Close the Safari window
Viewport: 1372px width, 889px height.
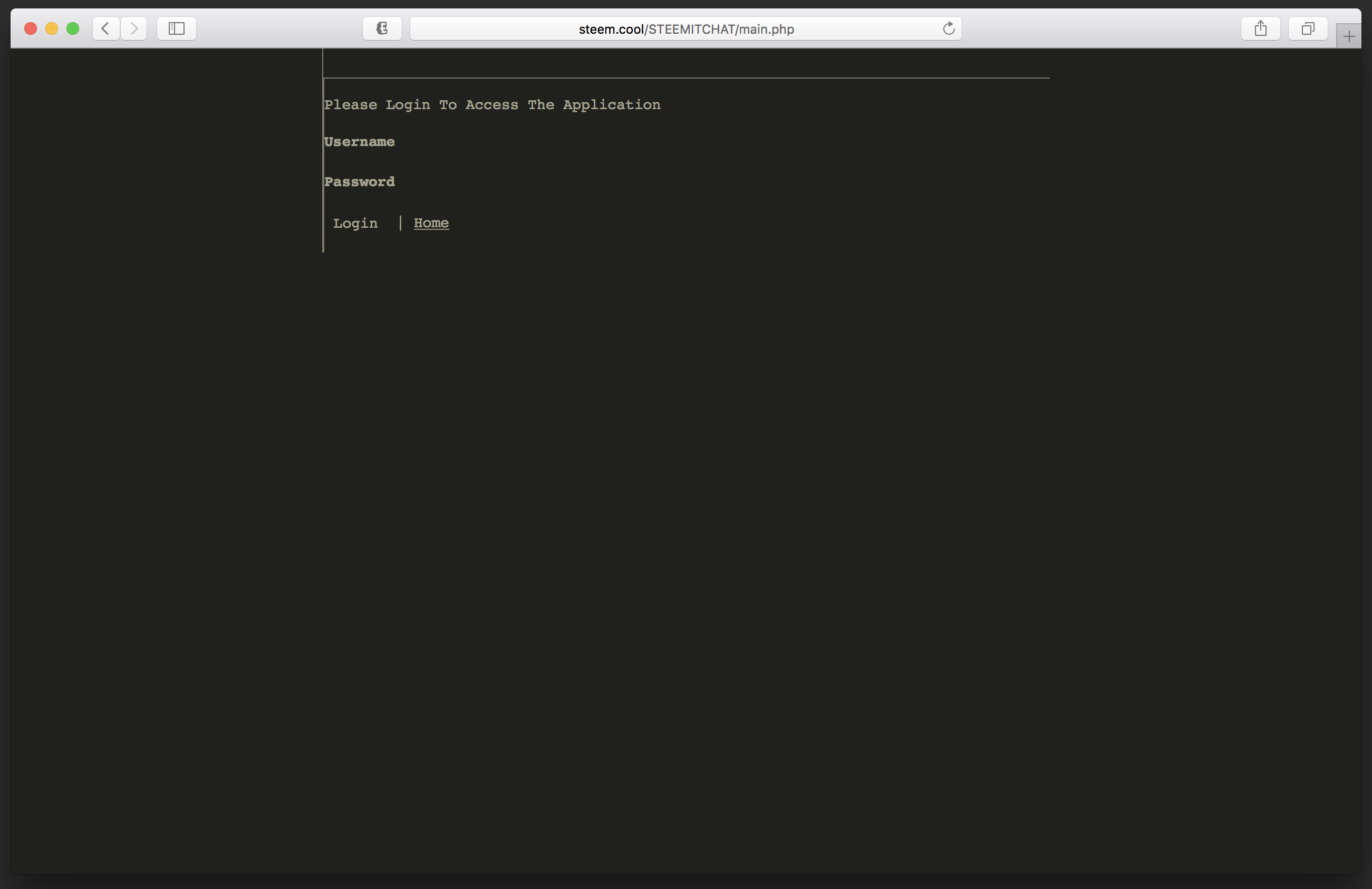[x=31, y=28]
